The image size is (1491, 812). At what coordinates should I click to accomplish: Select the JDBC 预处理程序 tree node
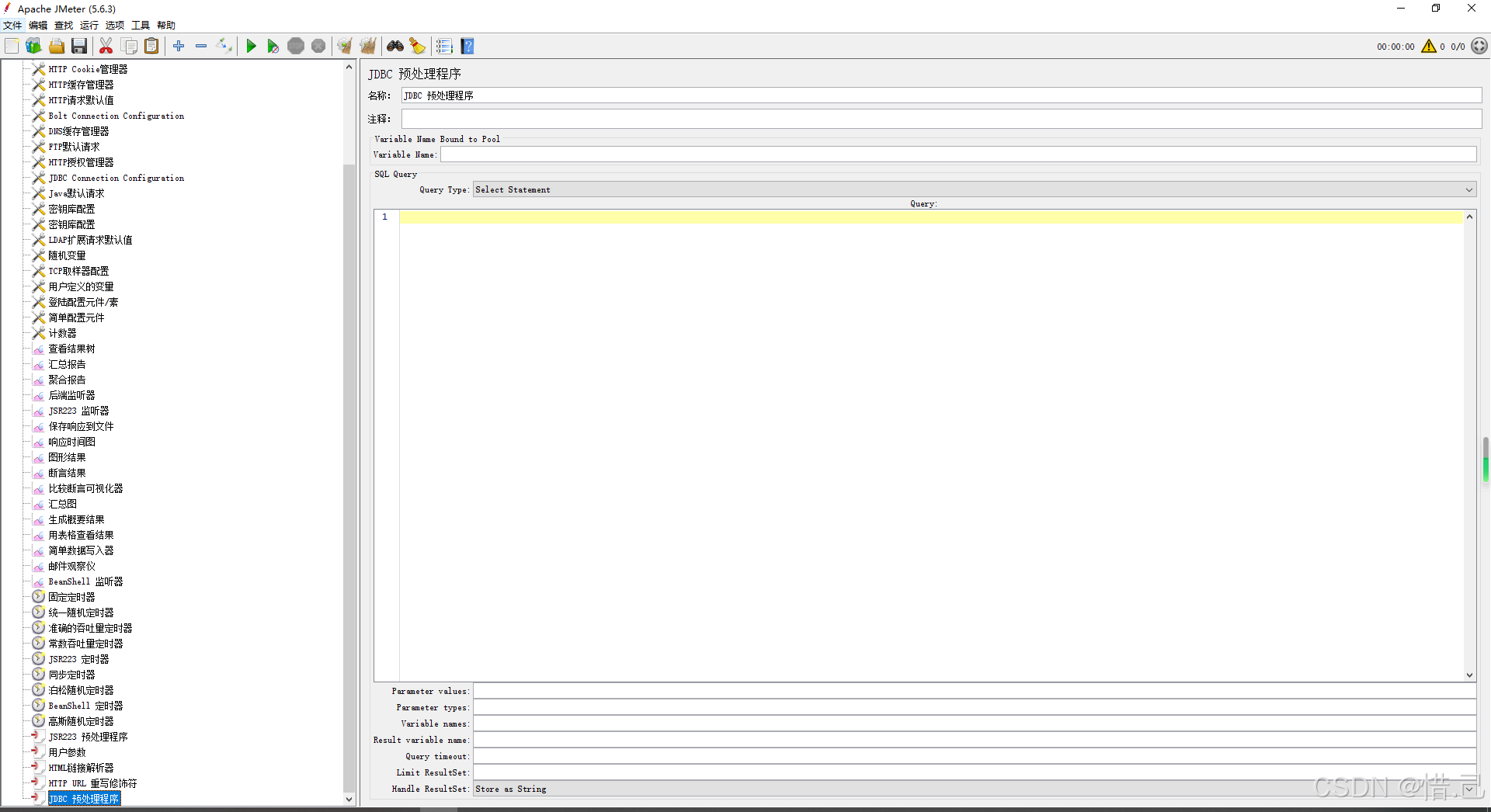pyautogui.click(x=84, y=799)
